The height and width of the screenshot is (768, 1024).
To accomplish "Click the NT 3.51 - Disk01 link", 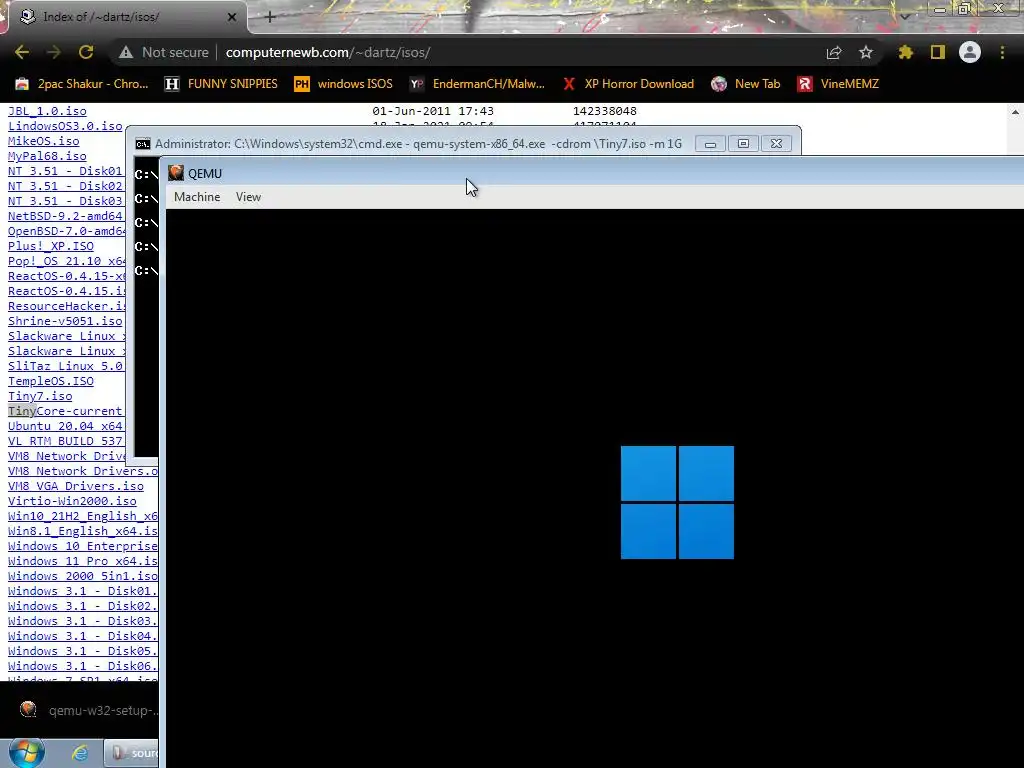I will (65, 171).
